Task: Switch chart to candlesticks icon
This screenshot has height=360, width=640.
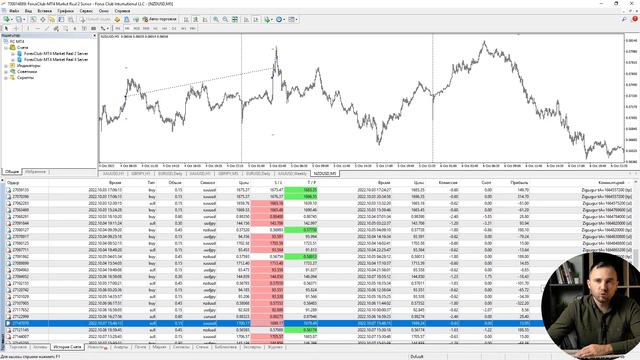Action: coord(196,19)
